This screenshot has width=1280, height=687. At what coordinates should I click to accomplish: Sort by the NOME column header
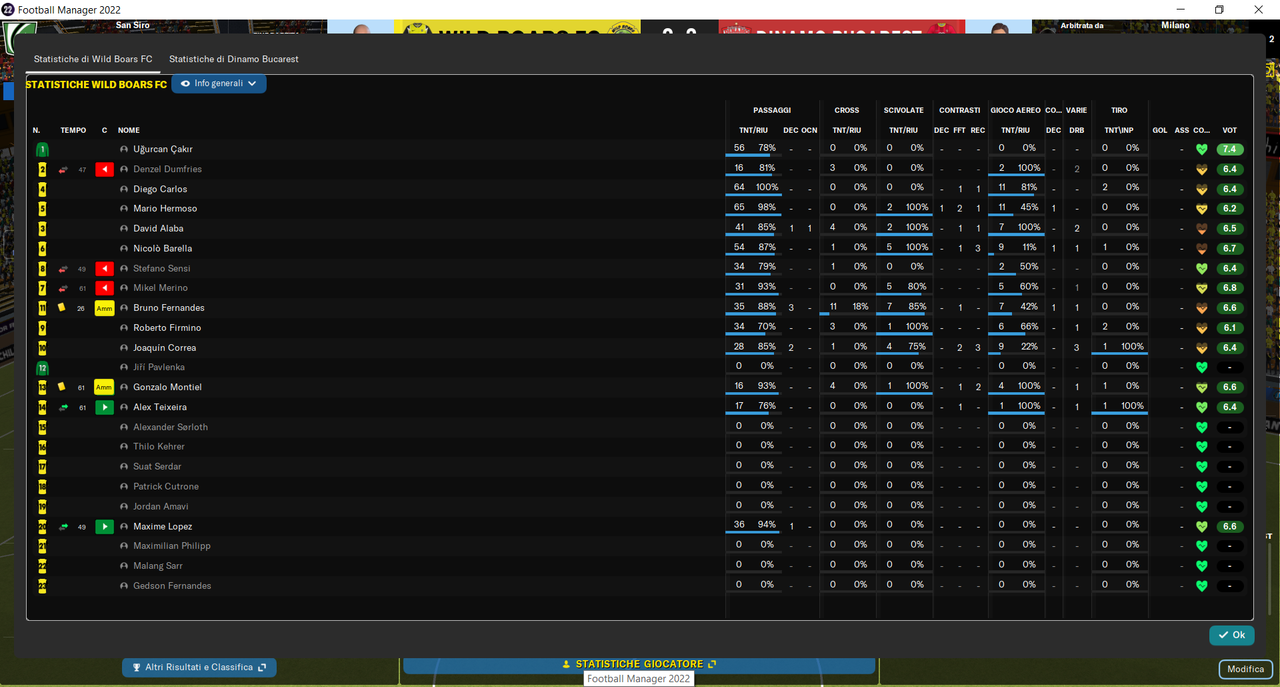[129, 130]
